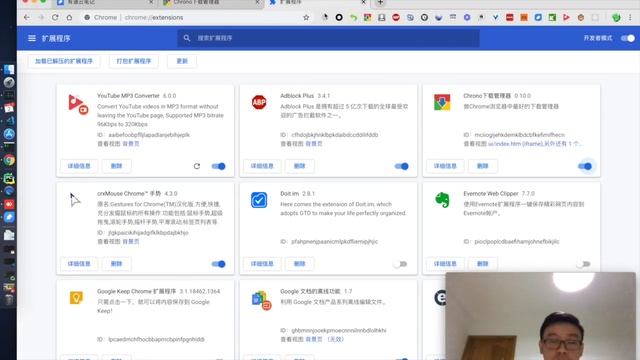
Task: Switch to the 有道云笔记 browser tab
Action: 104,3
